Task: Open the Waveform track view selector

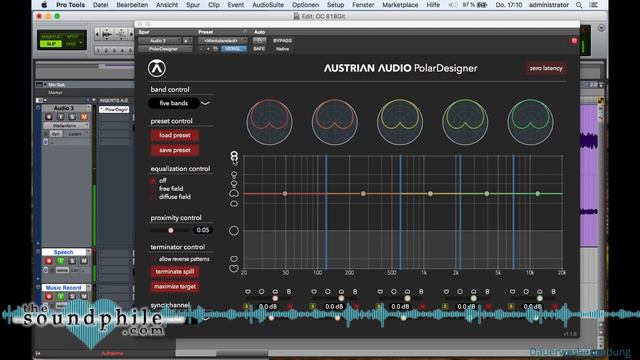Action: pos(65,125)
